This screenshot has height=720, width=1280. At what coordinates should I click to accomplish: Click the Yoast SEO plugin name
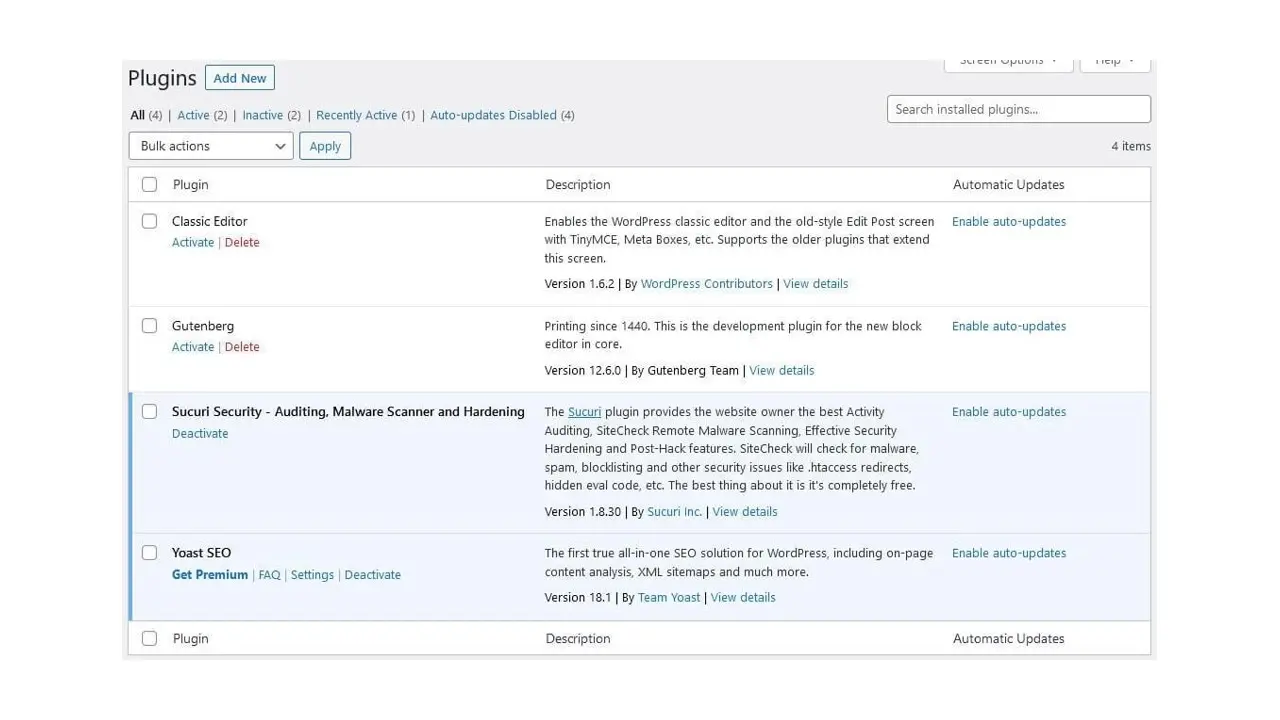201,553
